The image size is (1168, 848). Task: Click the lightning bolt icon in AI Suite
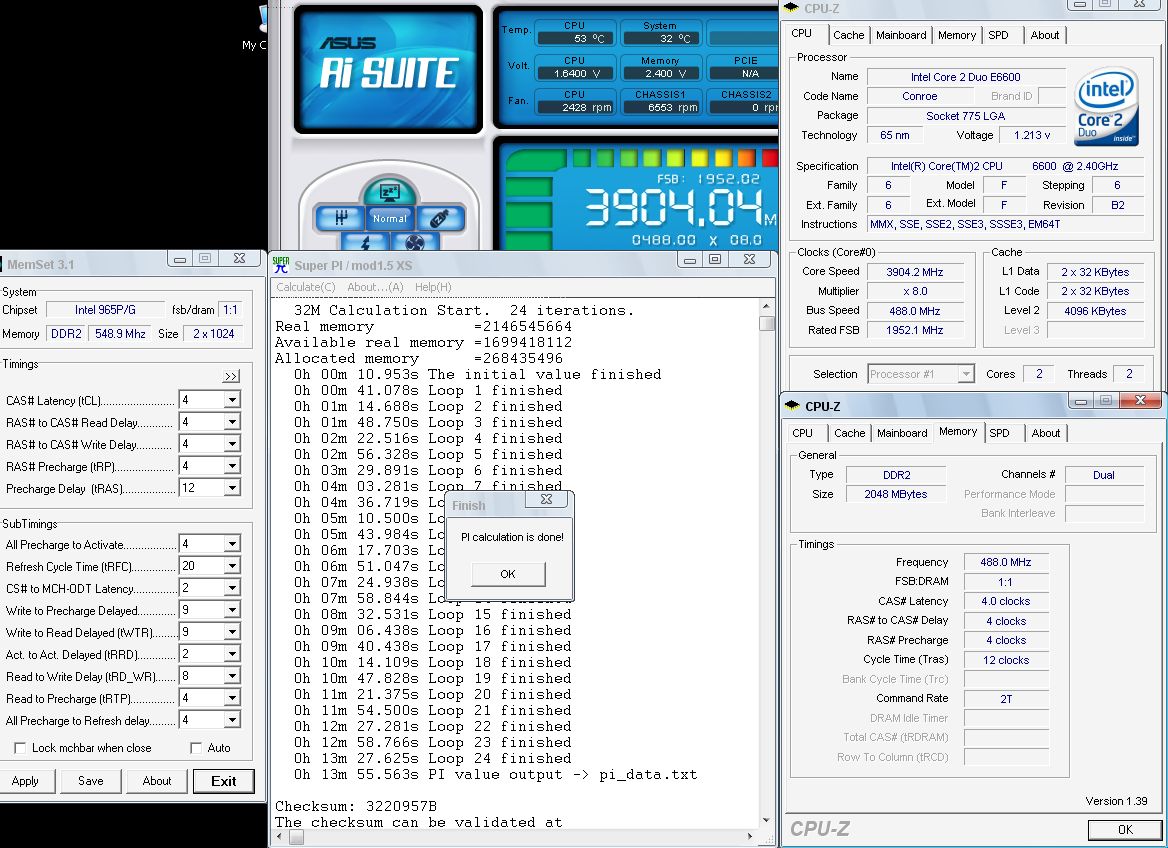pyautogui.click(x=365, y=241)
